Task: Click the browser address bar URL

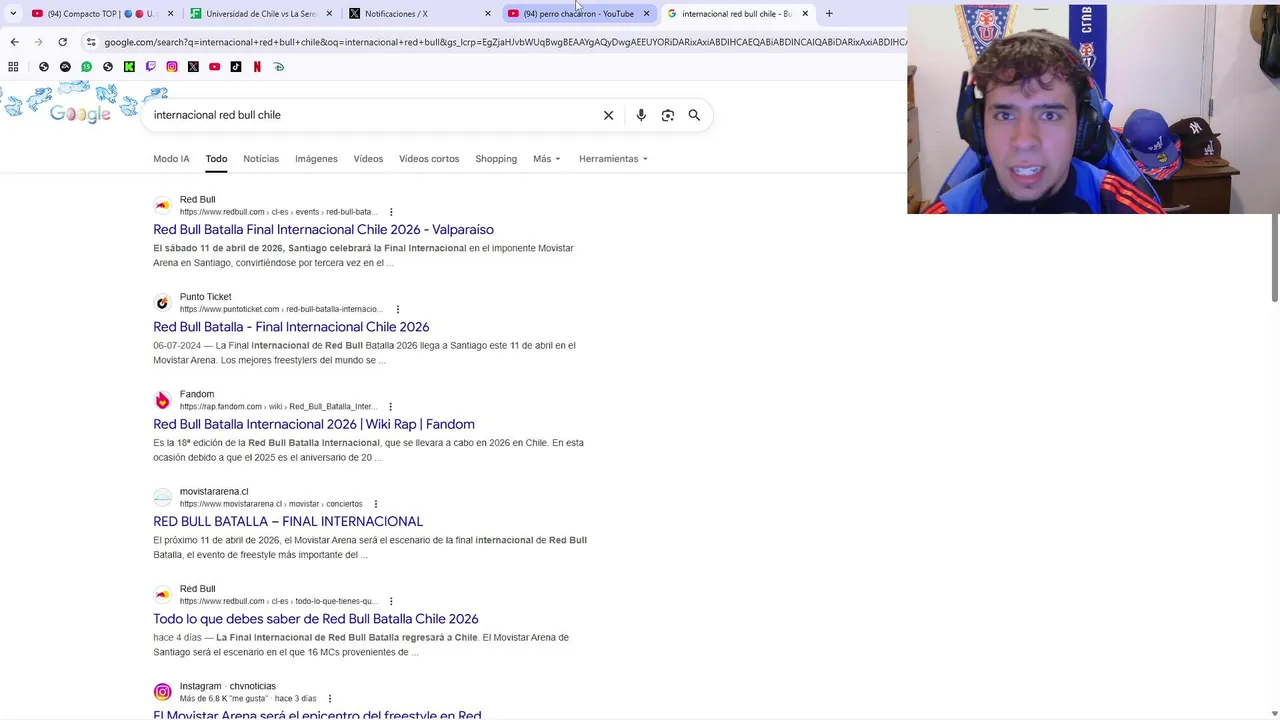Action: click(x=505, y=42)
